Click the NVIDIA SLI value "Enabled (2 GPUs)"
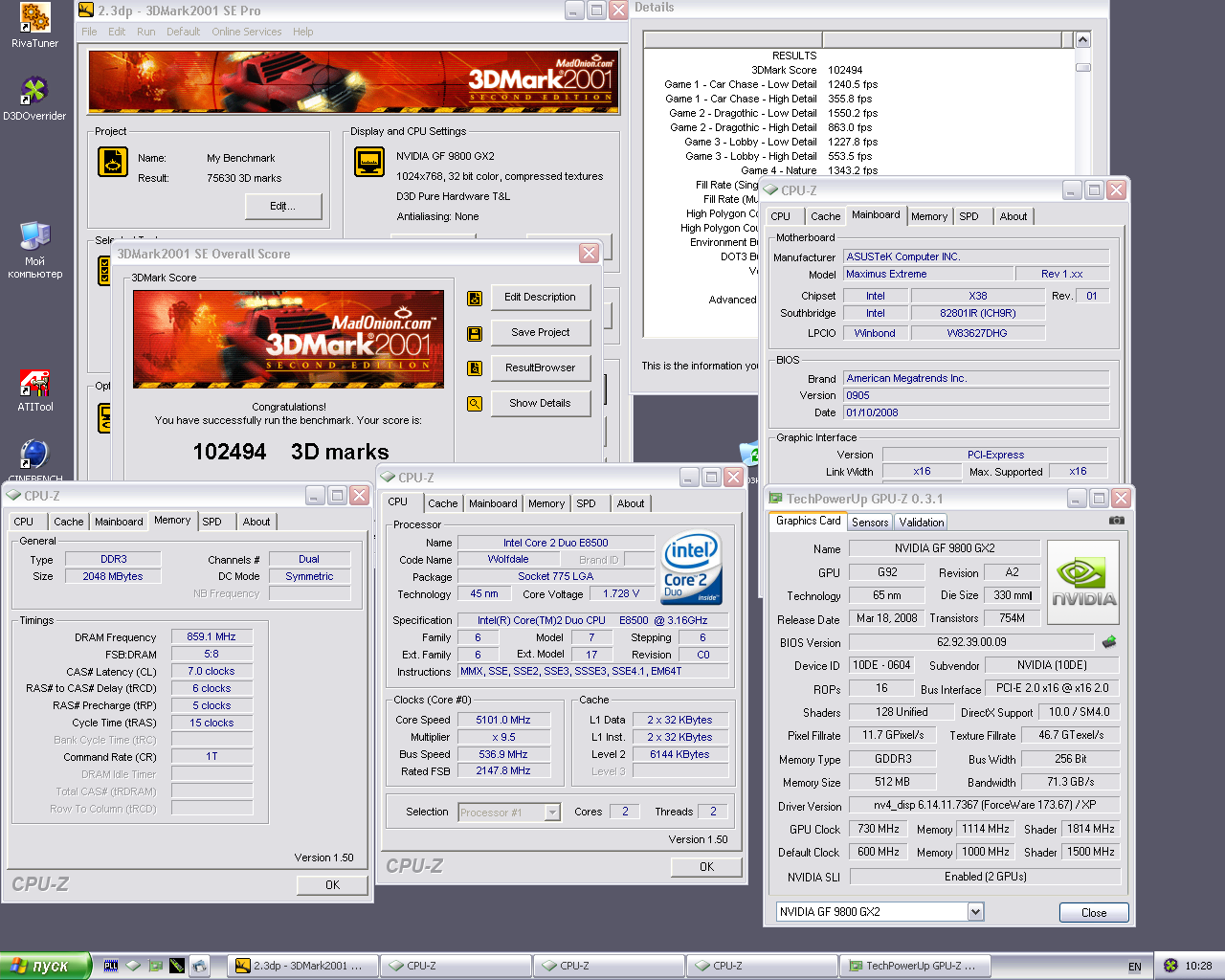This screenshot has height=980, width=1225. [x=985, y=877]
